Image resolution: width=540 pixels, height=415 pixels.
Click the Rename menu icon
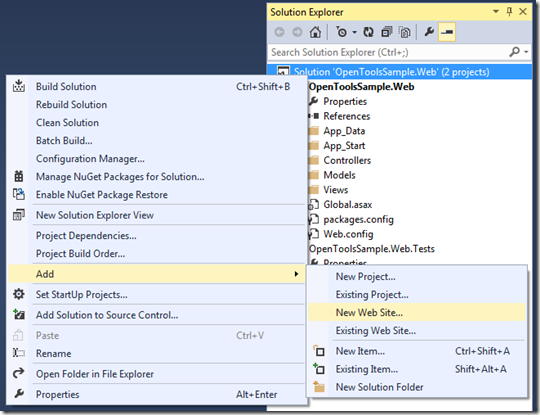(19, 353)
